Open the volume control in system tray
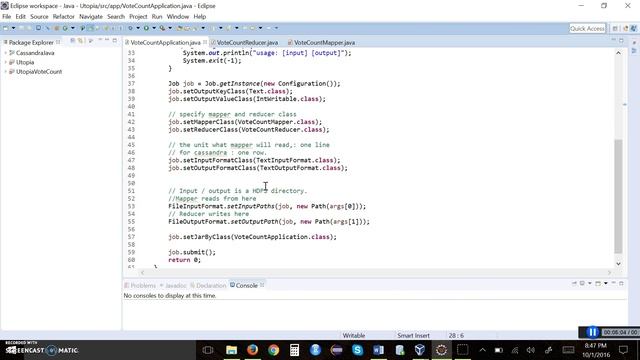 [531, 350]
